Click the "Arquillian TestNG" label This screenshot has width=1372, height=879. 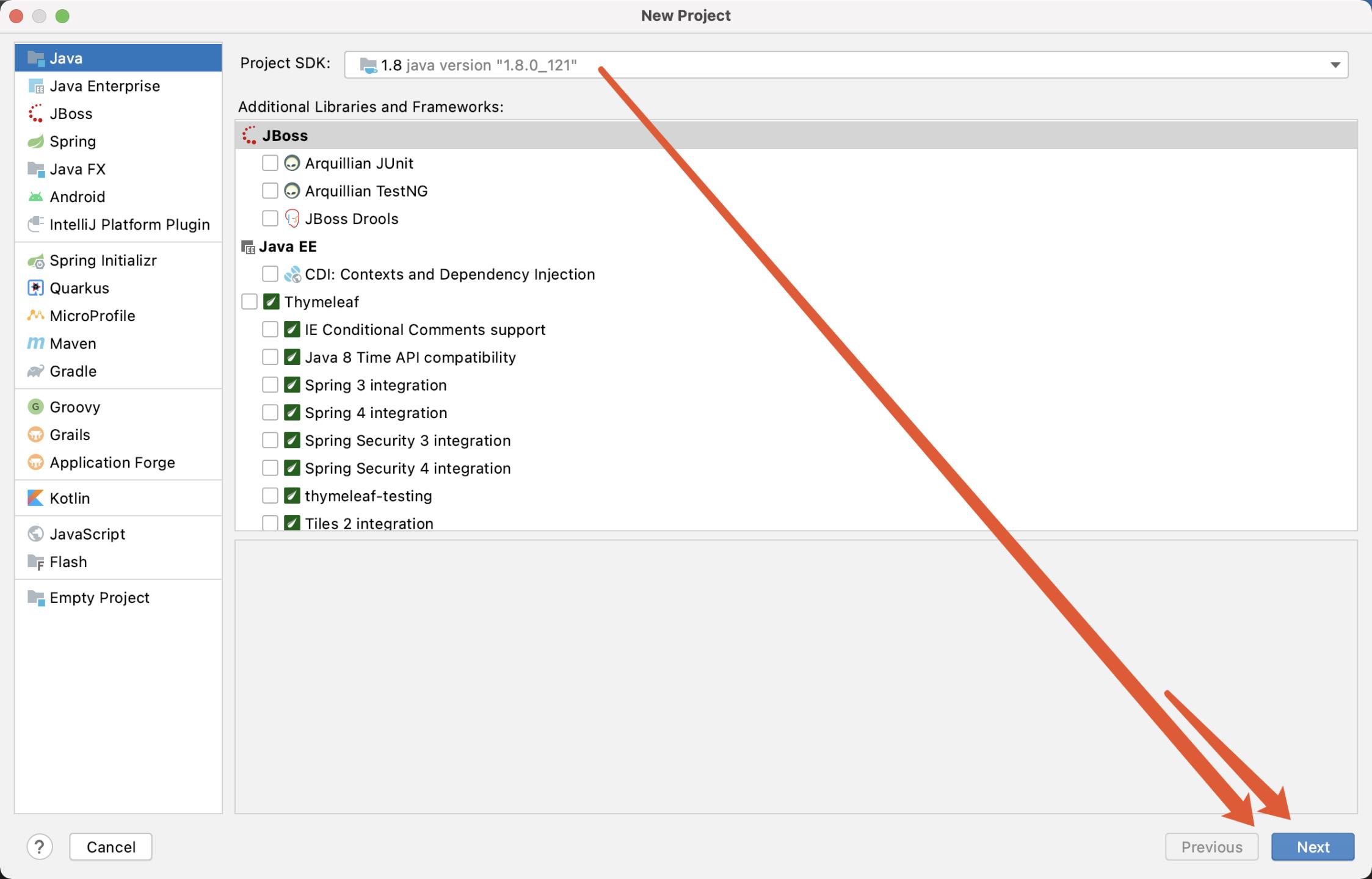tap(366, 191)
